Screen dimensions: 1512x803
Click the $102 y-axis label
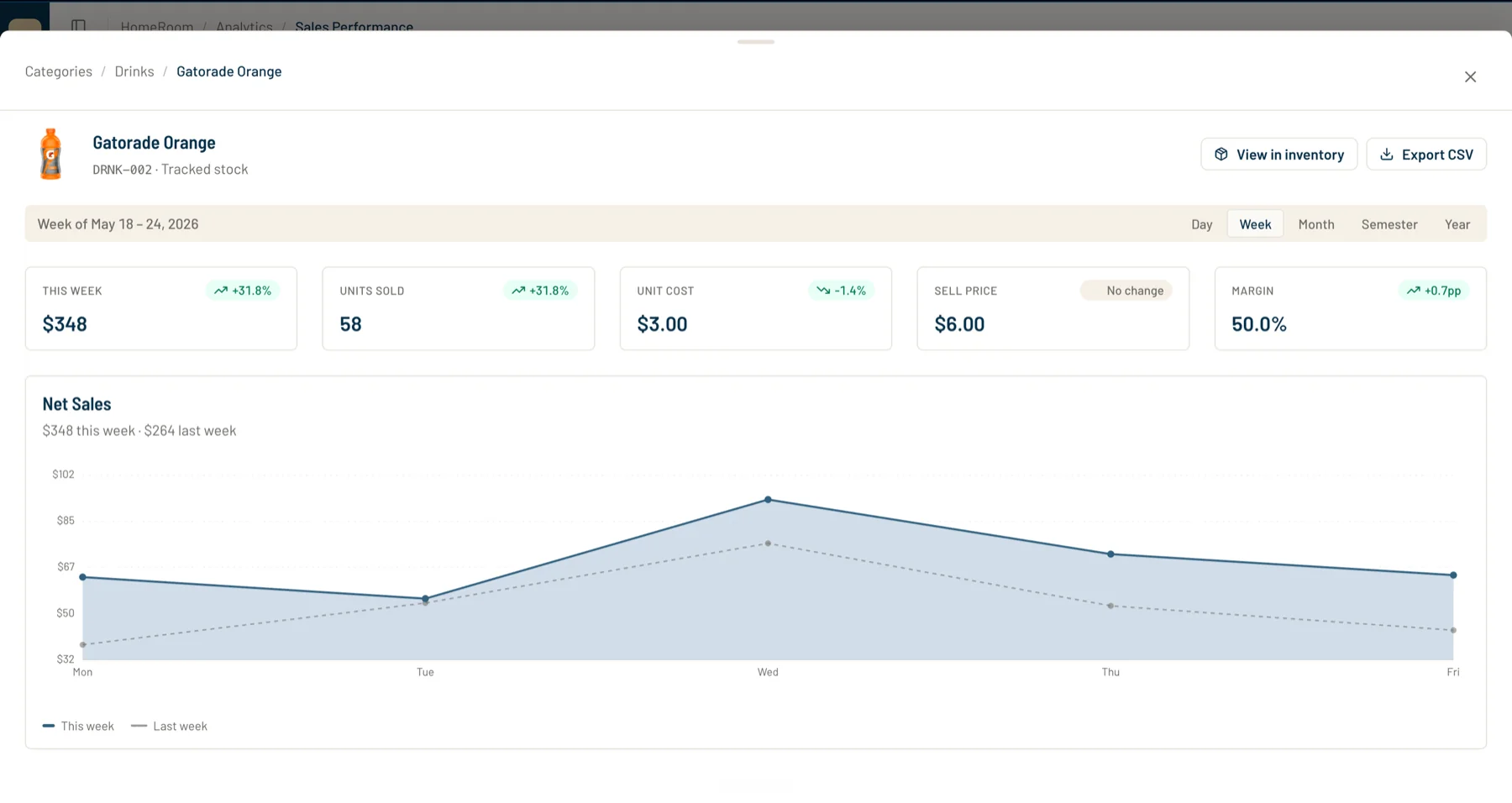pos(63,475)
